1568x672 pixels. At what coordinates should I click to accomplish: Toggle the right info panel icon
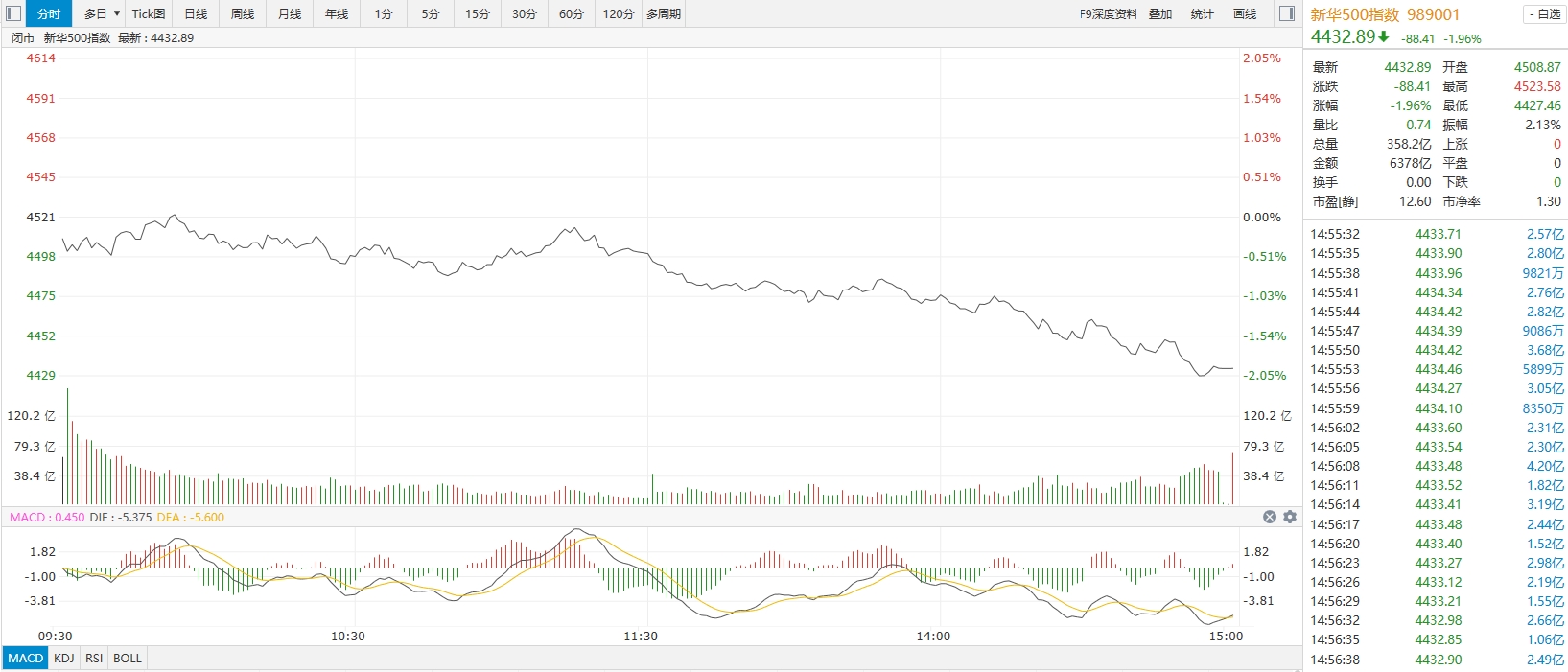(1287, 13)
